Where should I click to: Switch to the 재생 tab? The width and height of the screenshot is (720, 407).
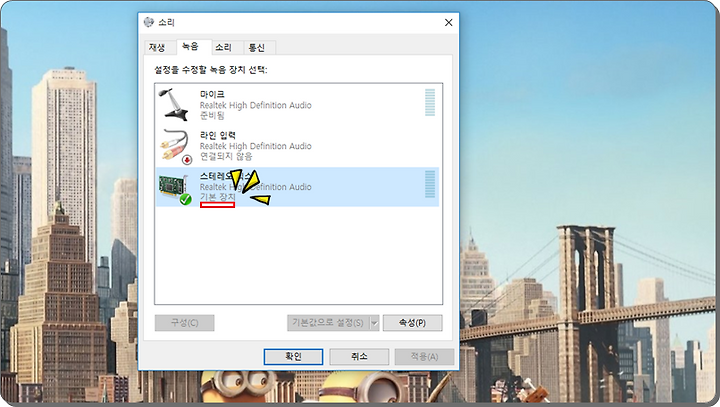tap(157, 47)
